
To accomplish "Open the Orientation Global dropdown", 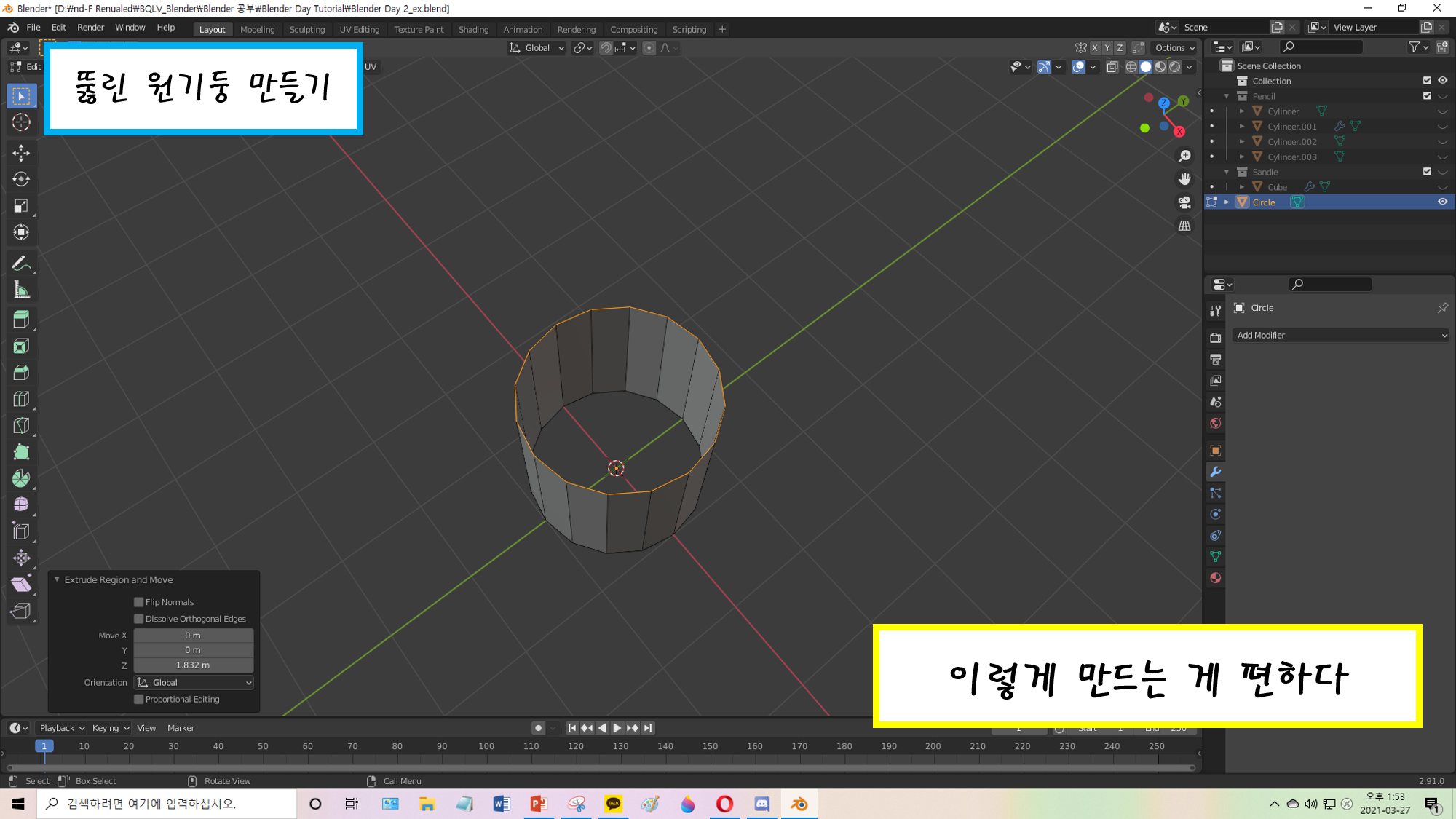I will pos(194,683).
